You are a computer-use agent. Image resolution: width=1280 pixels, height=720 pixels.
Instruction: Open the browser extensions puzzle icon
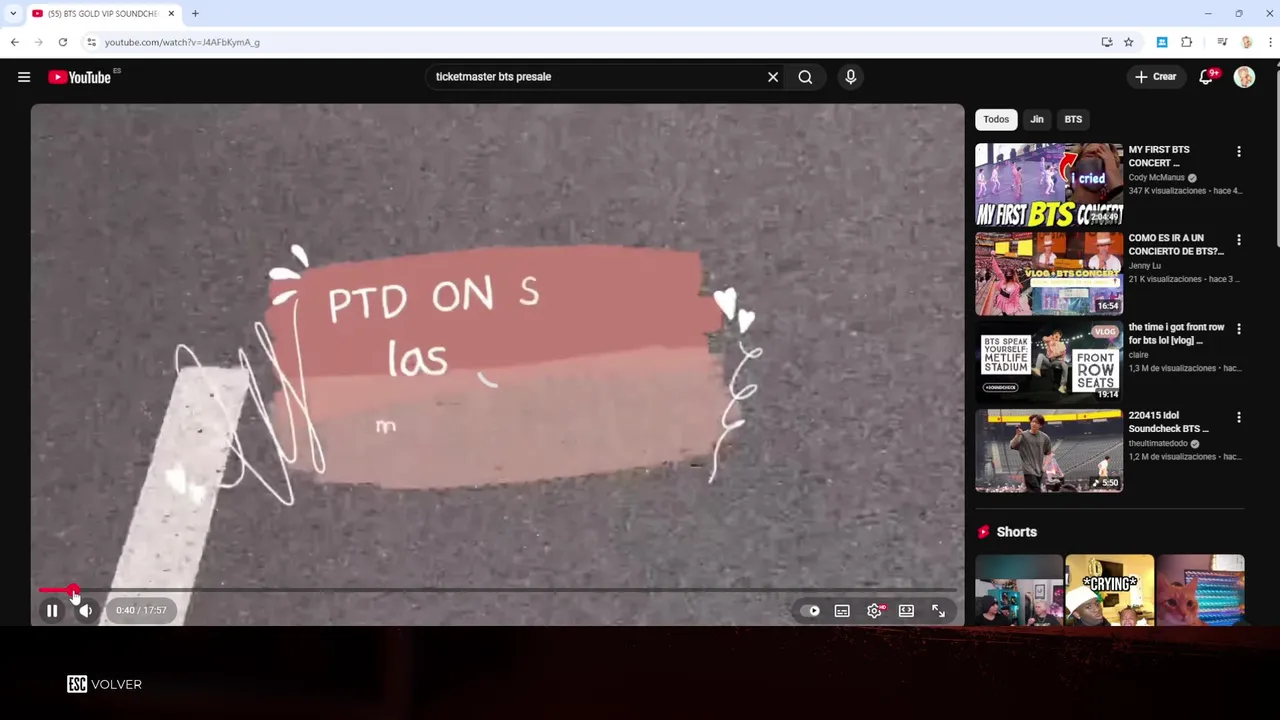tap(1187, 42)
